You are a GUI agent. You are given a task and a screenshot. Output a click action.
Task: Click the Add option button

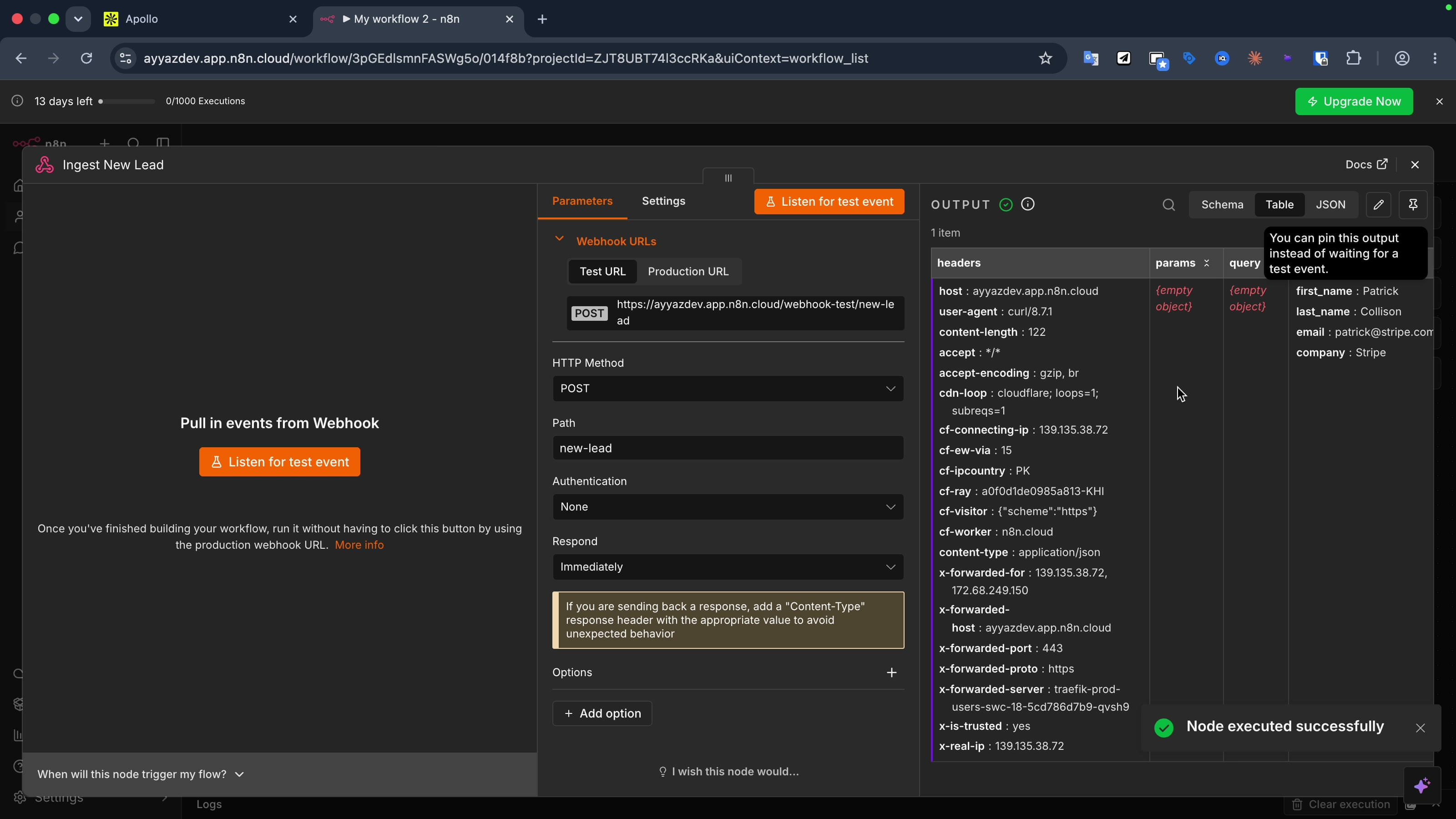[x=602, y=713]
